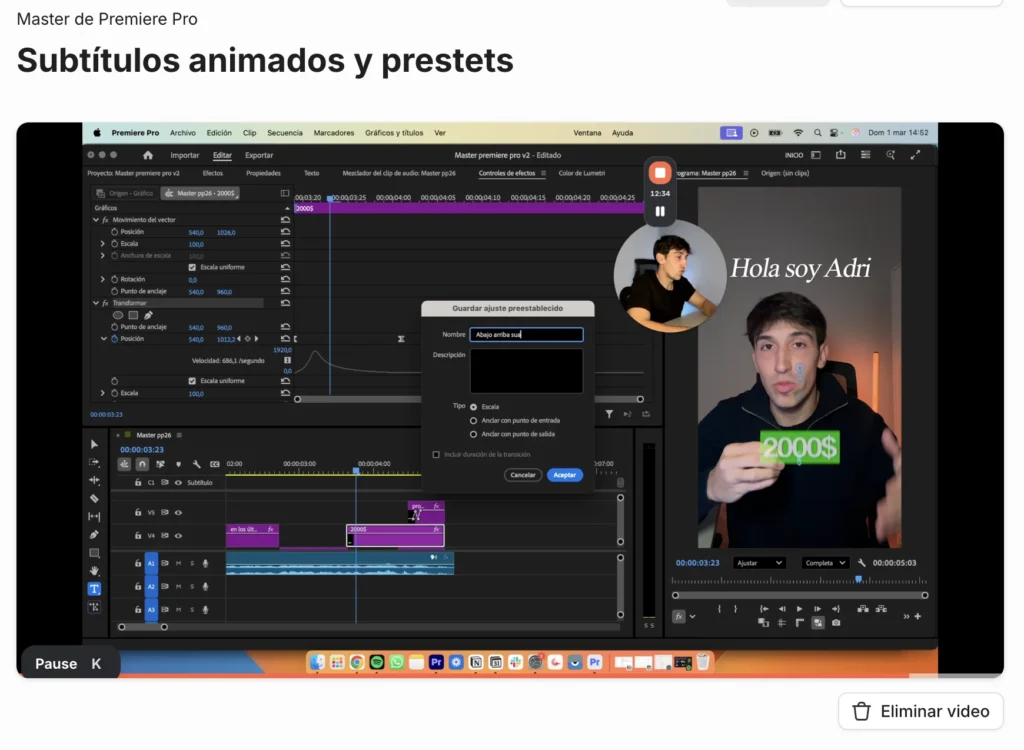Screen dimensions: 1024x750
Task: Open the timeline wrench settings icon
Action: click(x=197, y=464)
